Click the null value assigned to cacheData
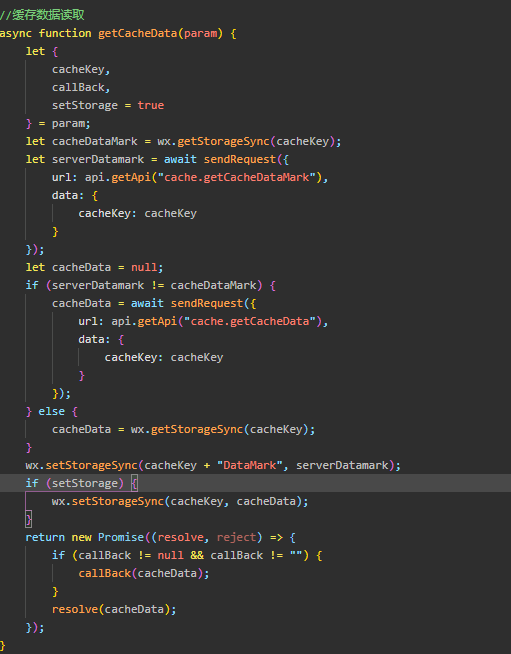 [x=144, y=267]
